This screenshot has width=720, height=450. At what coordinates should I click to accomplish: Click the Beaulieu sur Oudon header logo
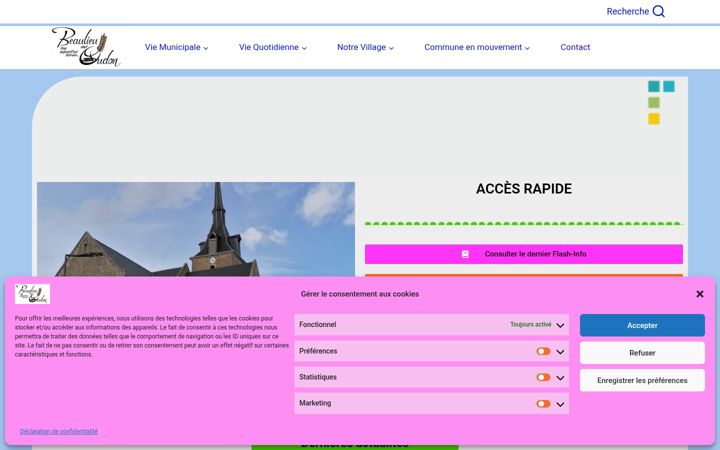pyautogui.click(x=85, y=46)
